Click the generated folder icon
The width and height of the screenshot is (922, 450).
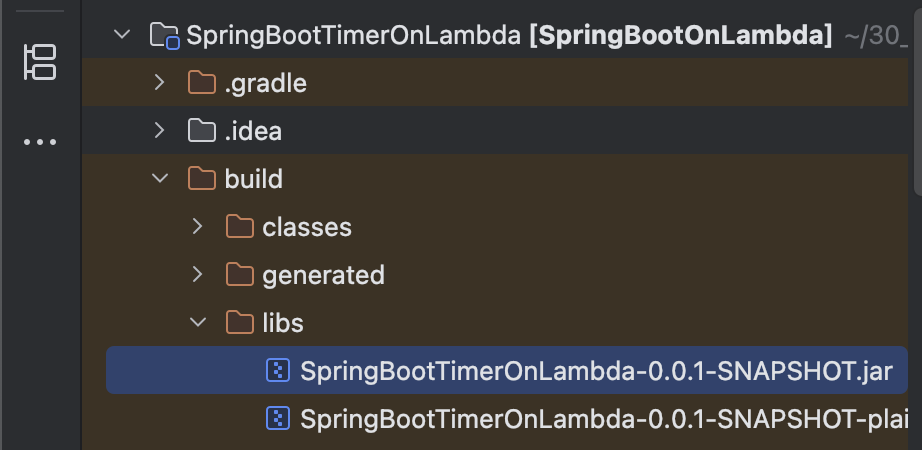240,275
